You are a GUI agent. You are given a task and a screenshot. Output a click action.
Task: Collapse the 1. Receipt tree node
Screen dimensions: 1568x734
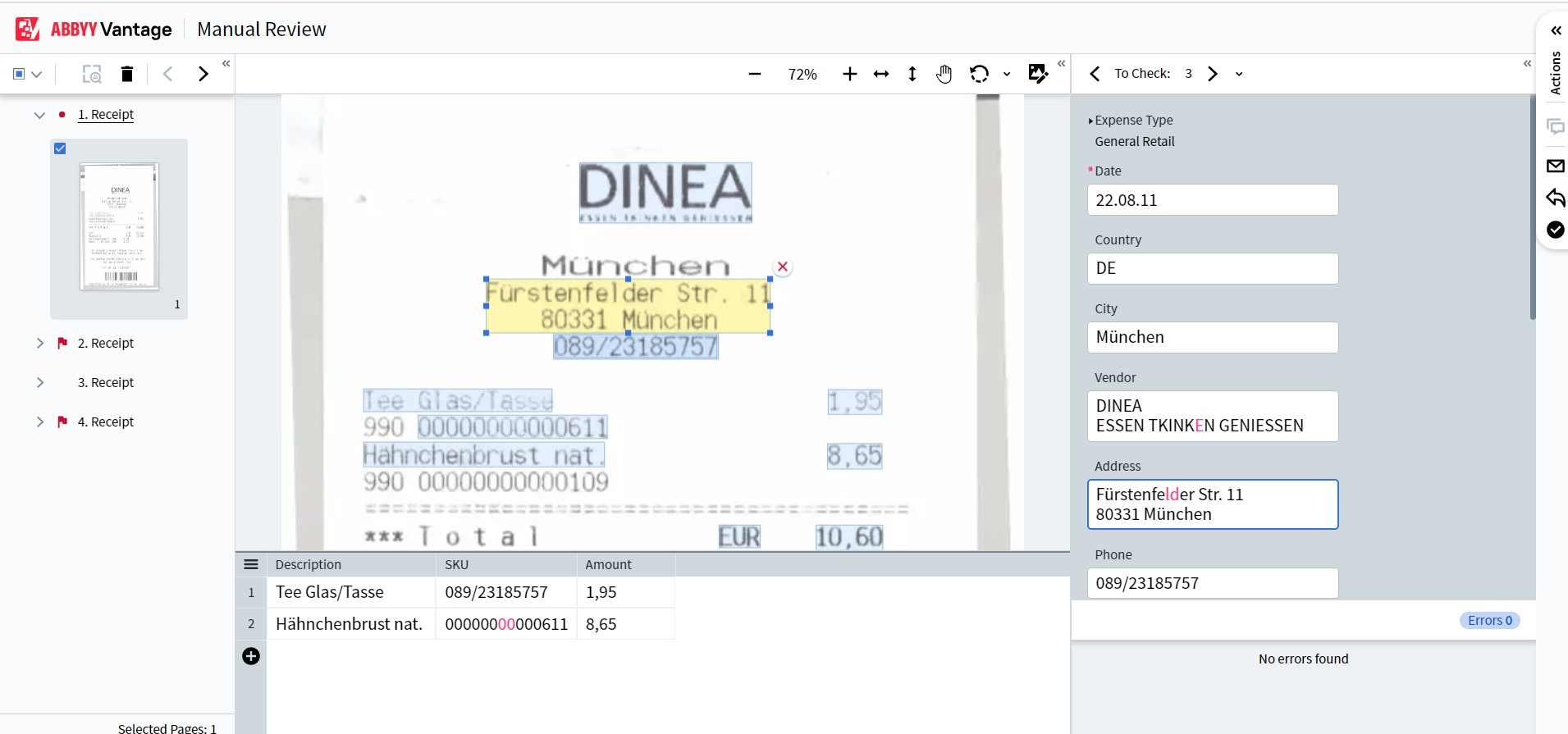click(39, 116)
